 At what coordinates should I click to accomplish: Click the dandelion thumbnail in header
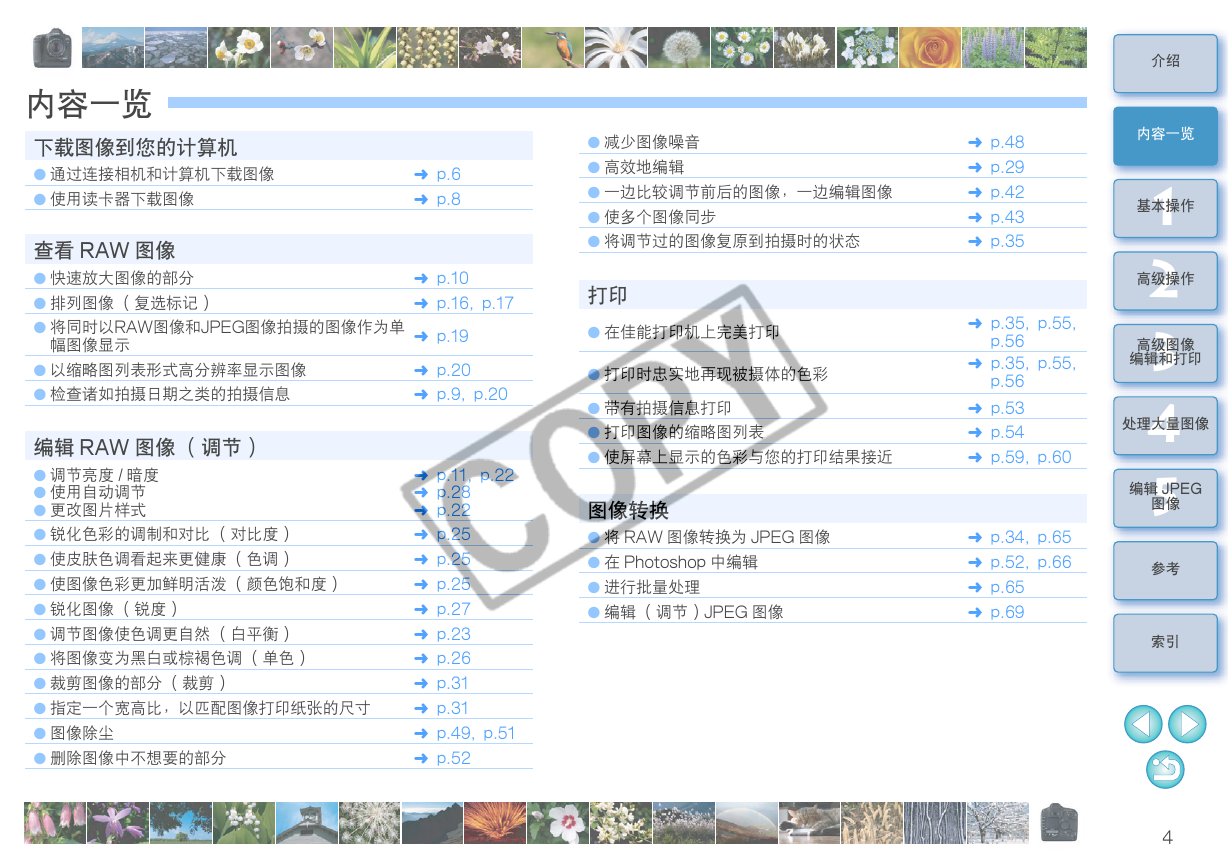pyautogui.click(x=678, y=47)
